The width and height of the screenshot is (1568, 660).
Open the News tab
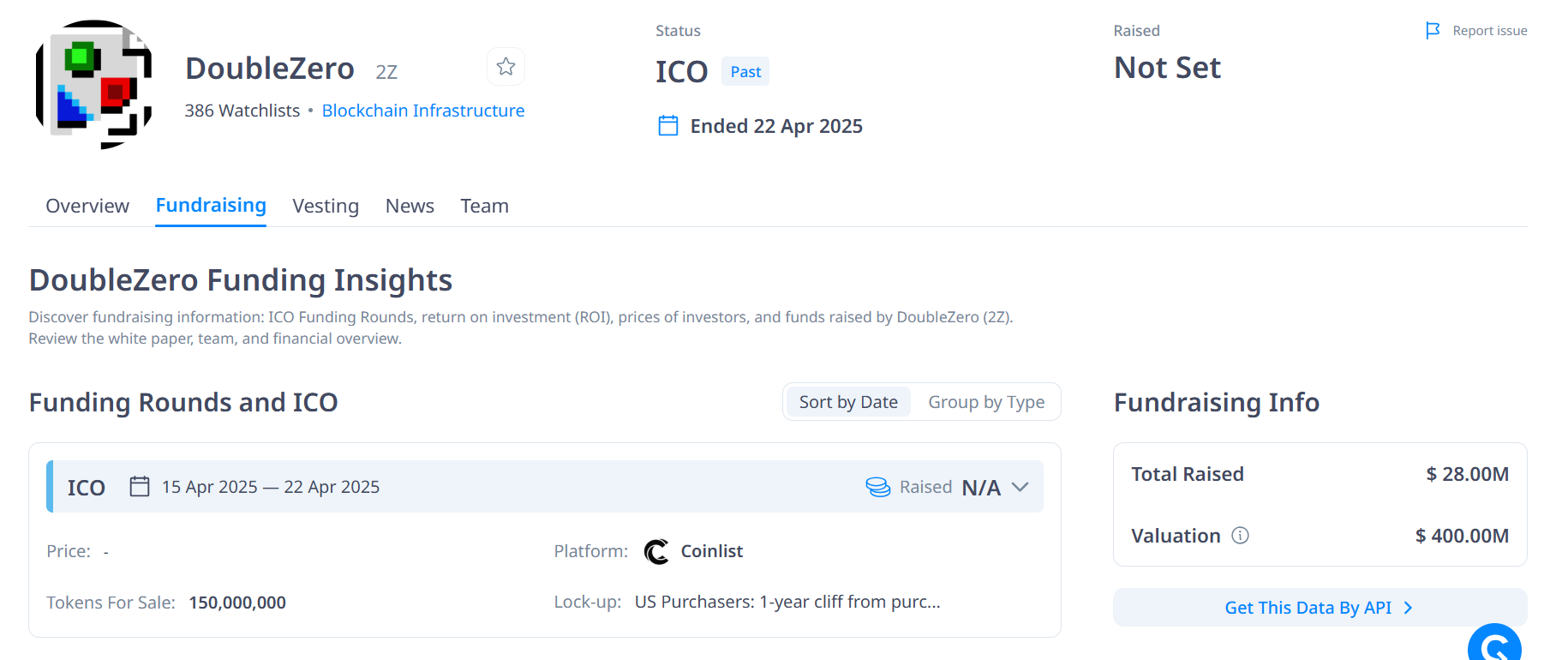pos(410,206)
